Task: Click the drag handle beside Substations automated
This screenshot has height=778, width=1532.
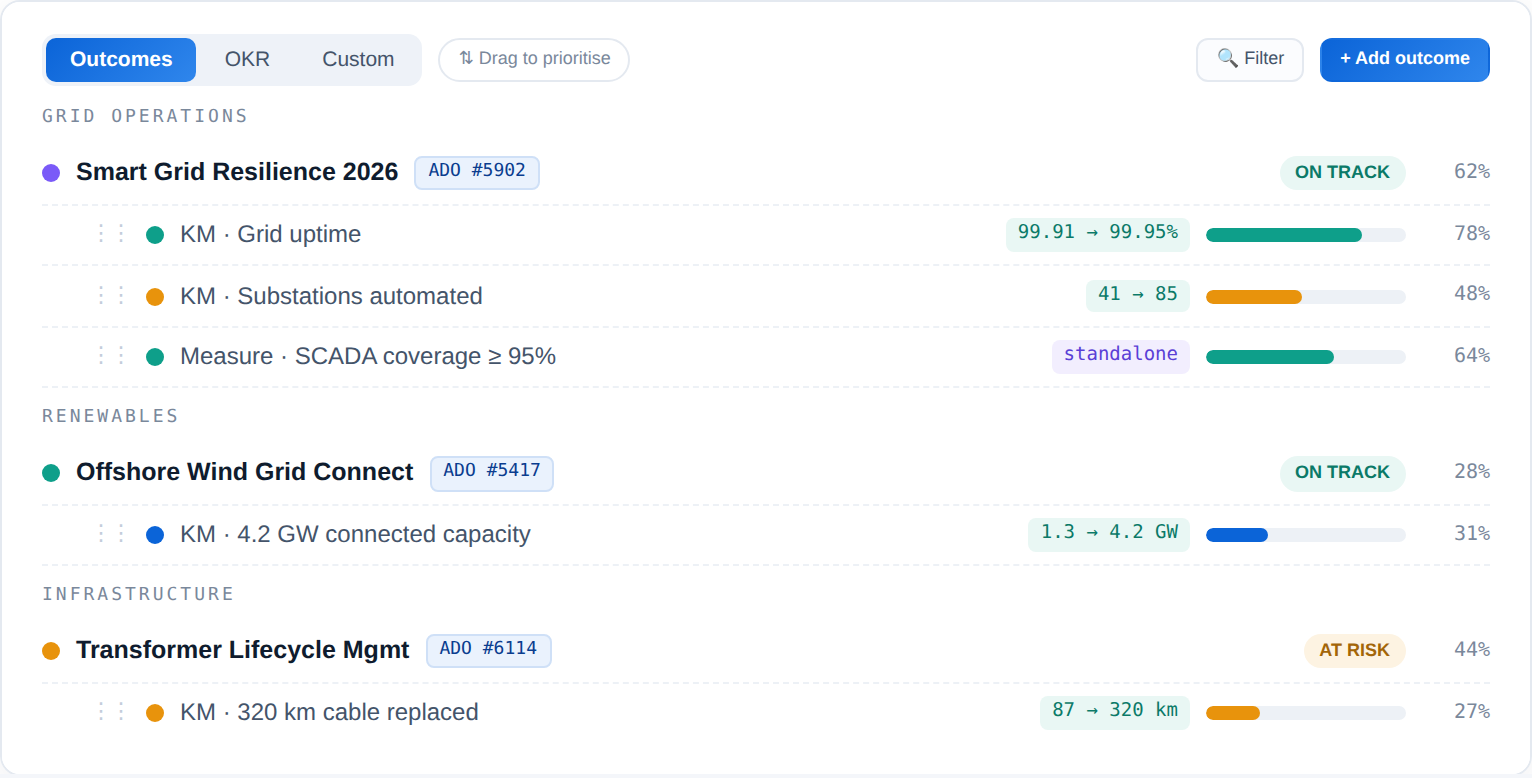Action: [x=111, y=296]
